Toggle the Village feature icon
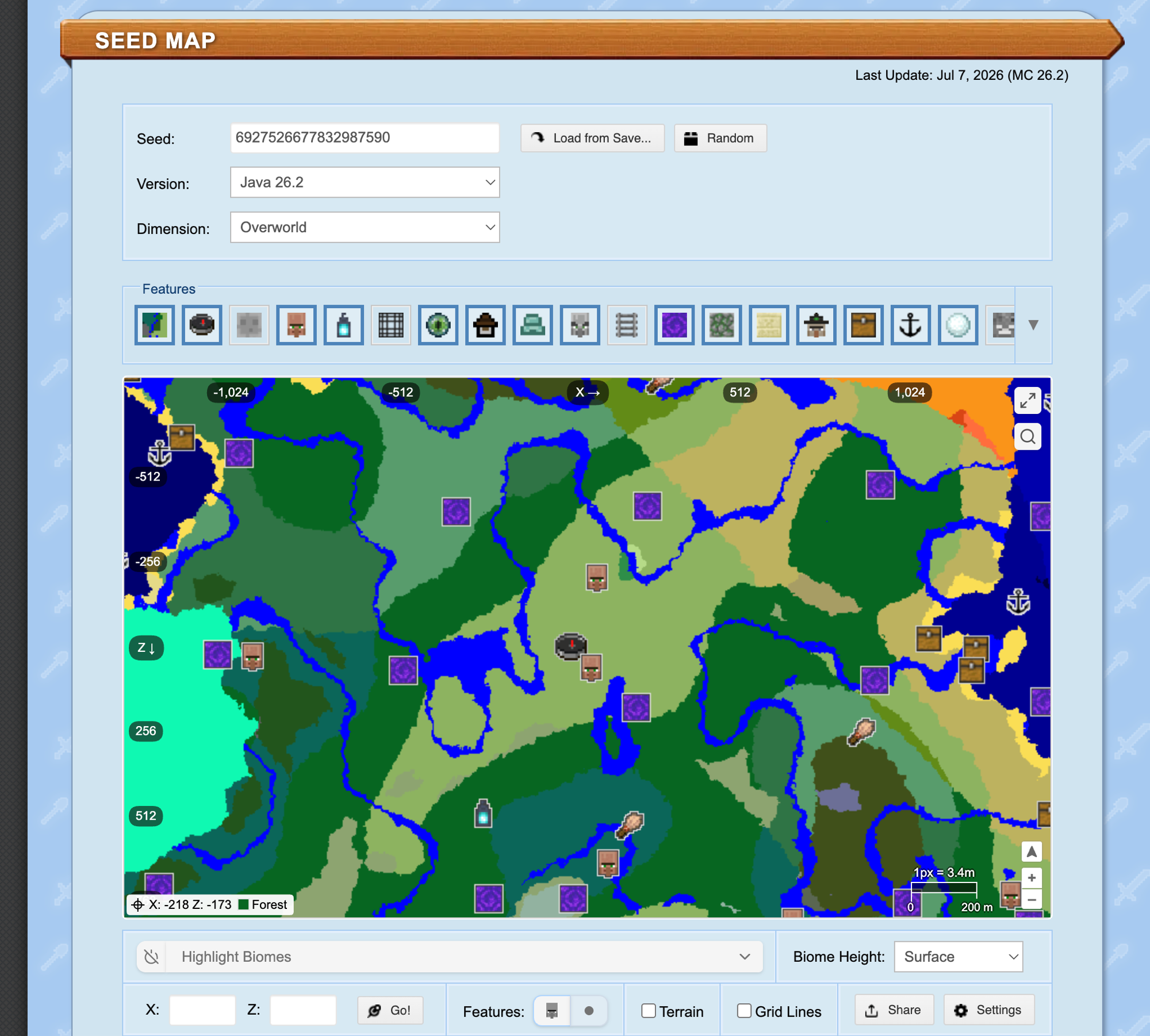This screenshot has height=1036, width=1150. pos(296,325)
